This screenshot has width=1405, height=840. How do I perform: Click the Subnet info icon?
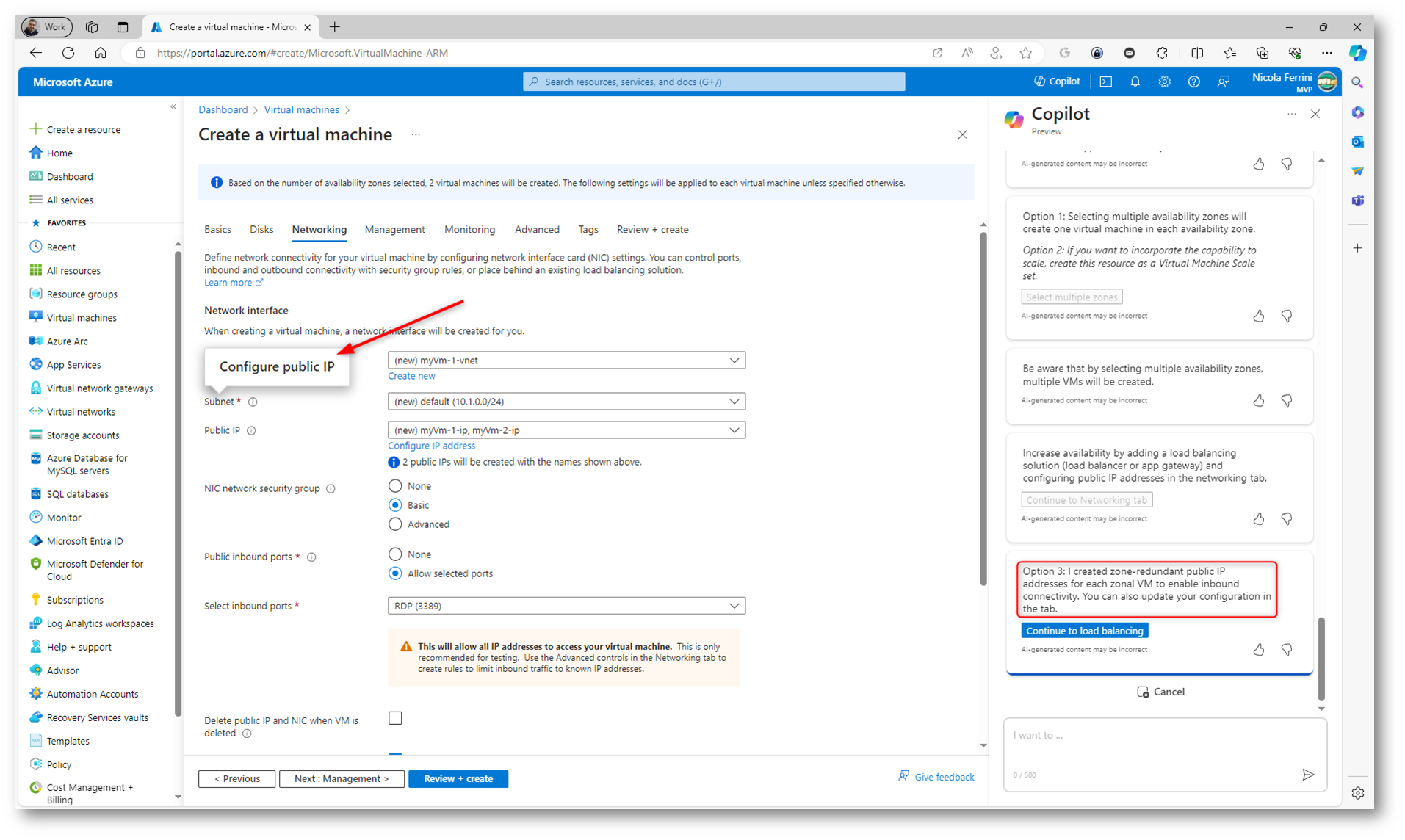tap(253, 402)
